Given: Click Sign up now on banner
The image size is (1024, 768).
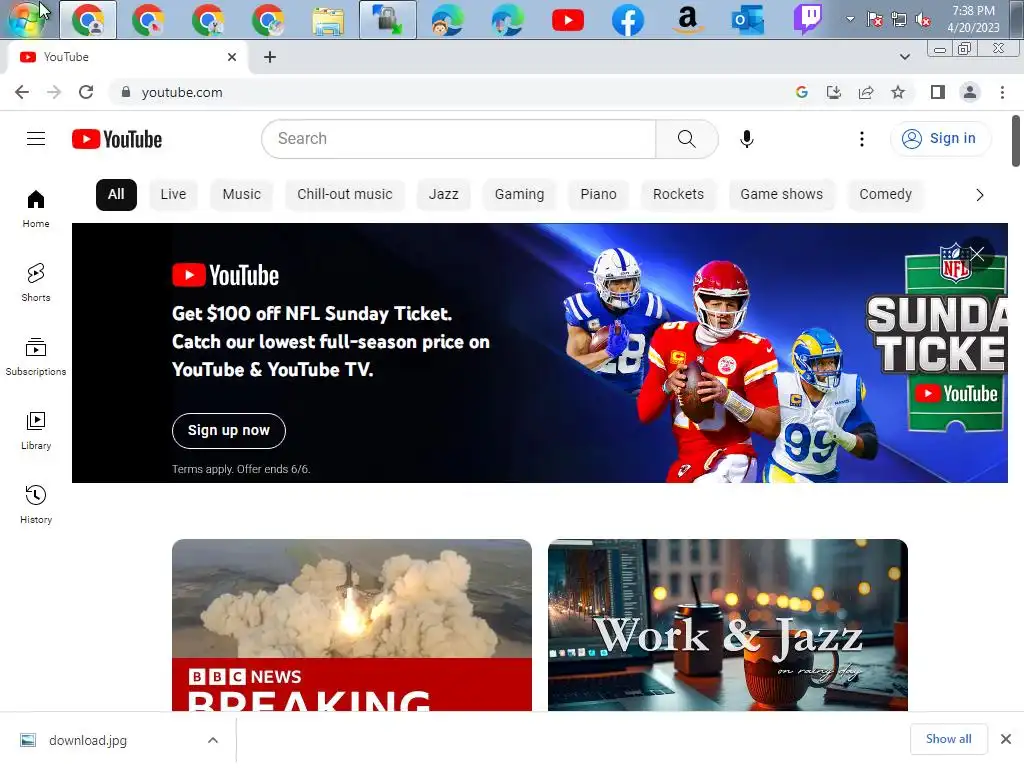Looking at the screenshot, I should click(229, 430).
